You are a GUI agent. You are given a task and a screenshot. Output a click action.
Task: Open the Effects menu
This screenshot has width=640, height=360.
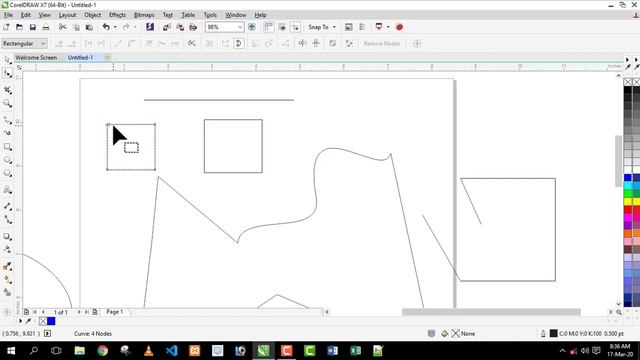coord(118,15)
